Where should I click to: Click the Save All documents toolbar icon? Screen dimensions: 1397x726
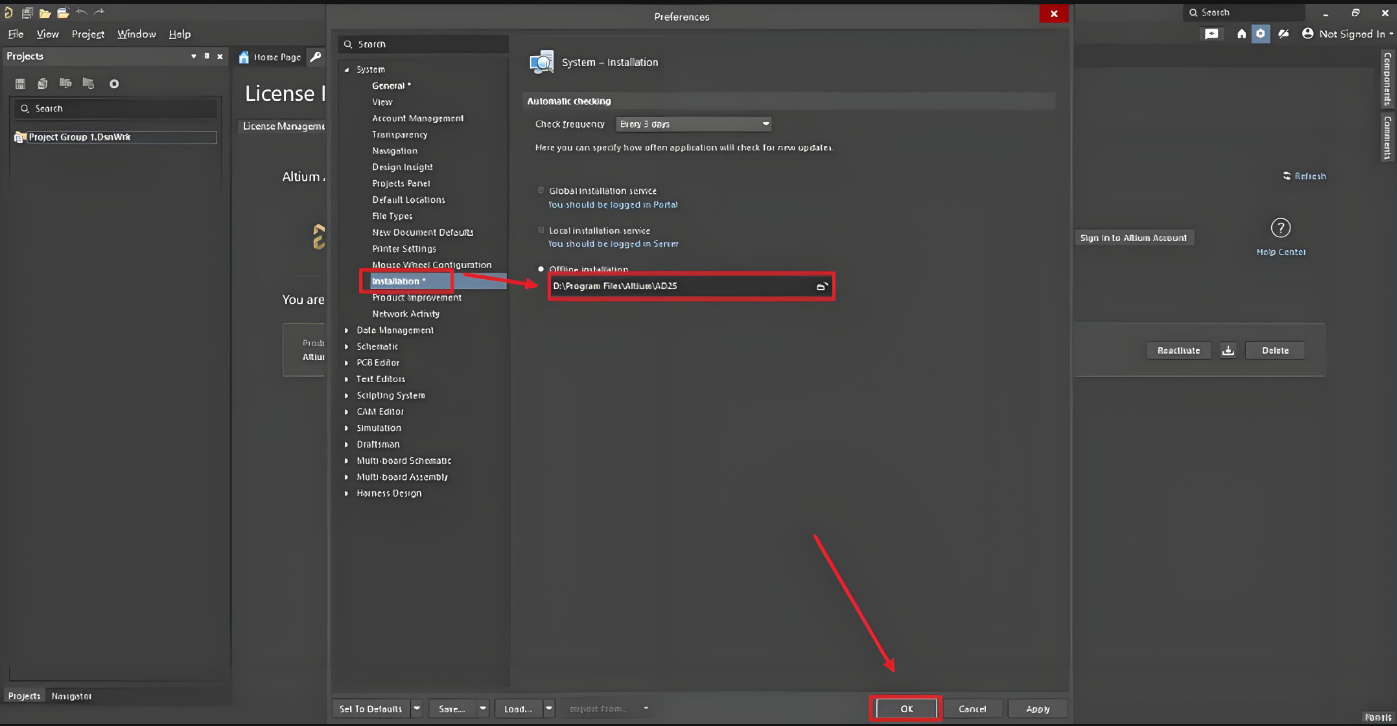27,13
